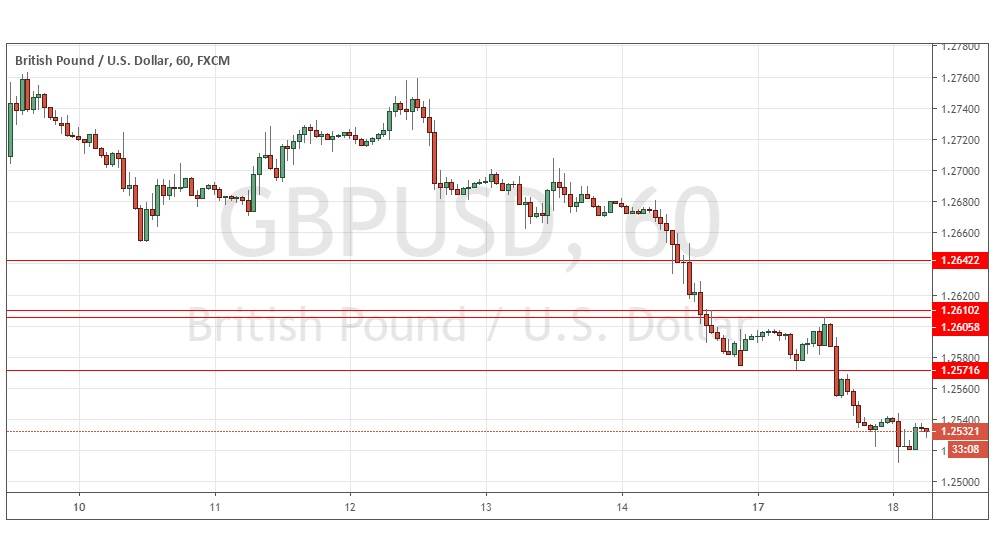
Task: Click date label 14 on time axis
Action: (621, 505)
